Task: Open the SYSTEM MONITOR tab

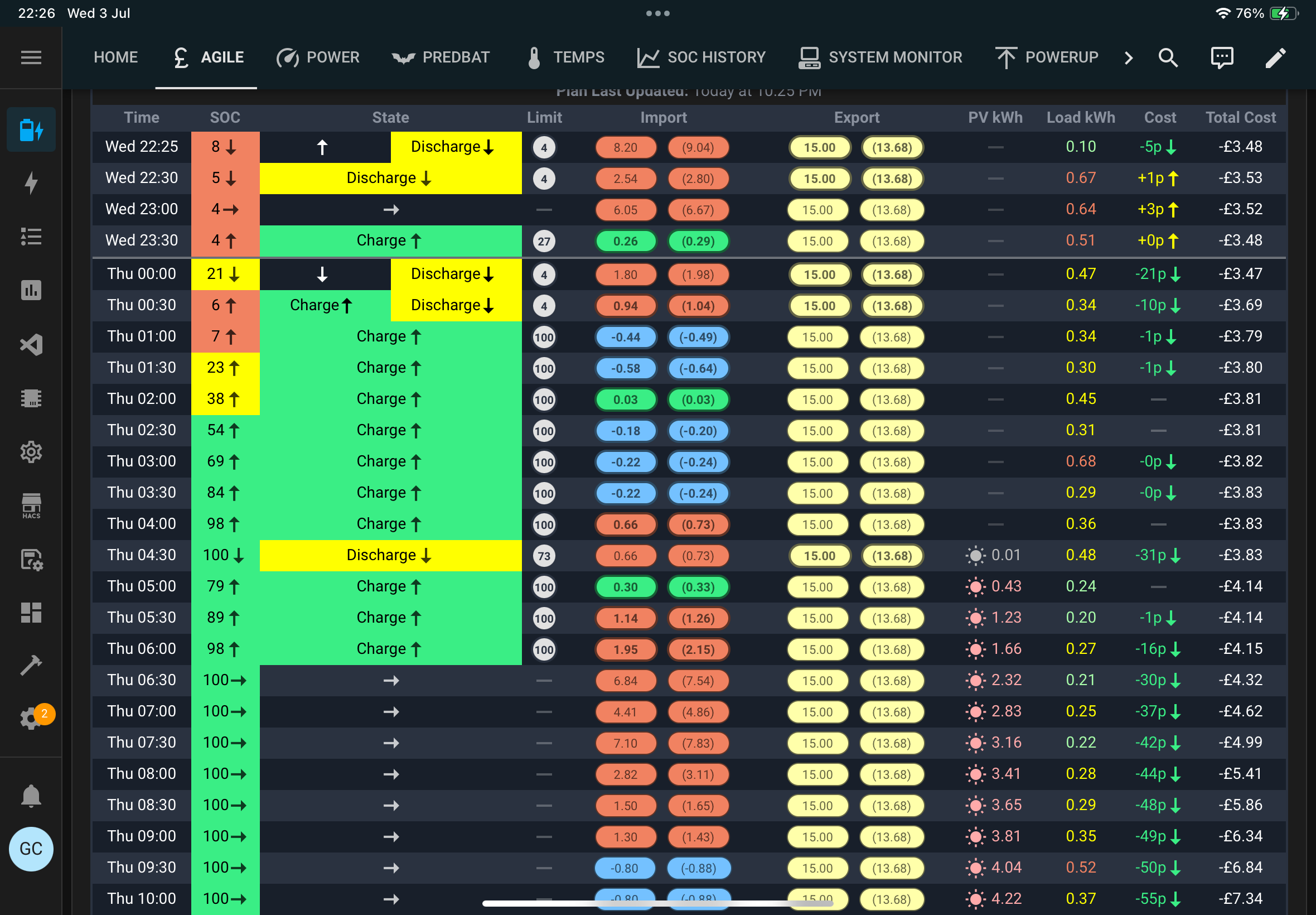Action: (880, 57)
